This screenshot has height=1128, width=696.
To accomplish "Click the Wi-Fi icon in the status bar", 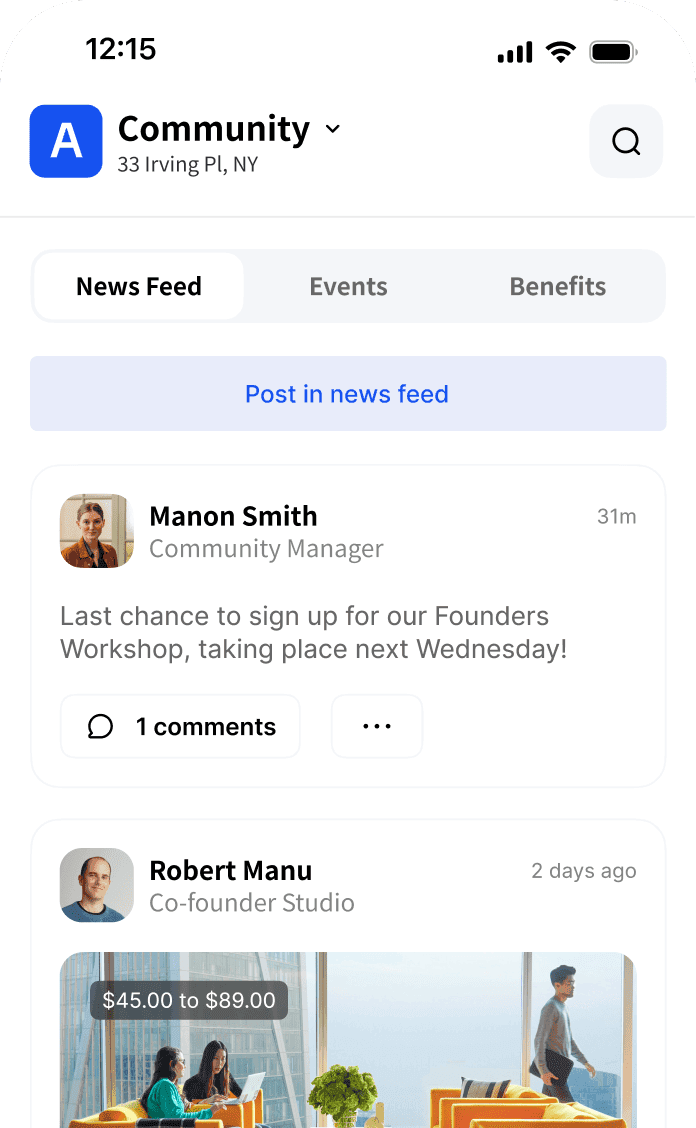I will pos(560,51).
